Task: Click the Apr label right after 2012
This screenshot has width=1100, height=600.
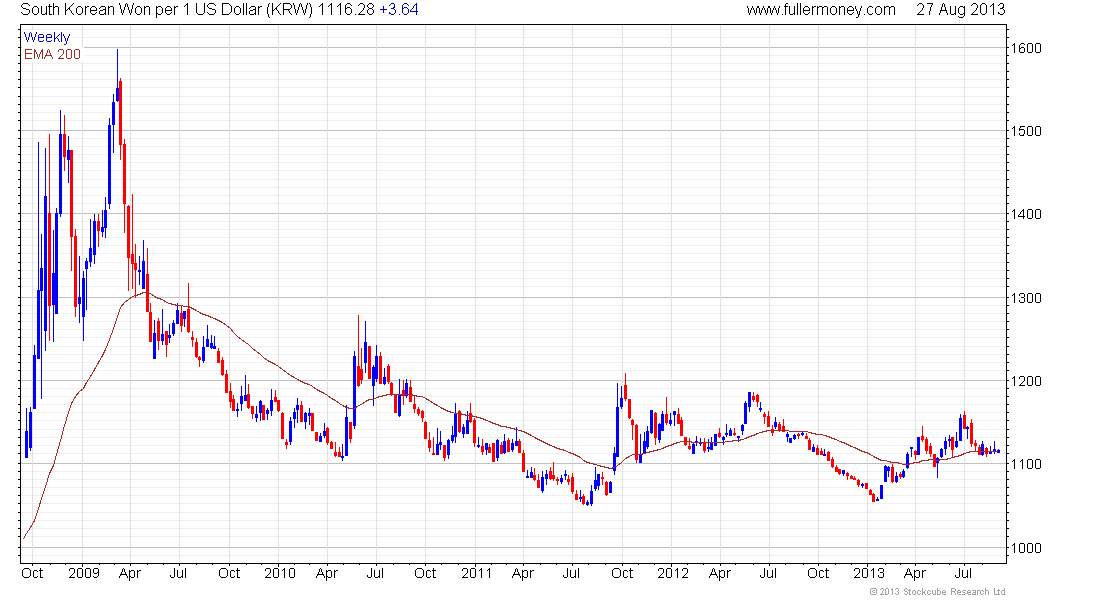Action: tap(720, 573)
